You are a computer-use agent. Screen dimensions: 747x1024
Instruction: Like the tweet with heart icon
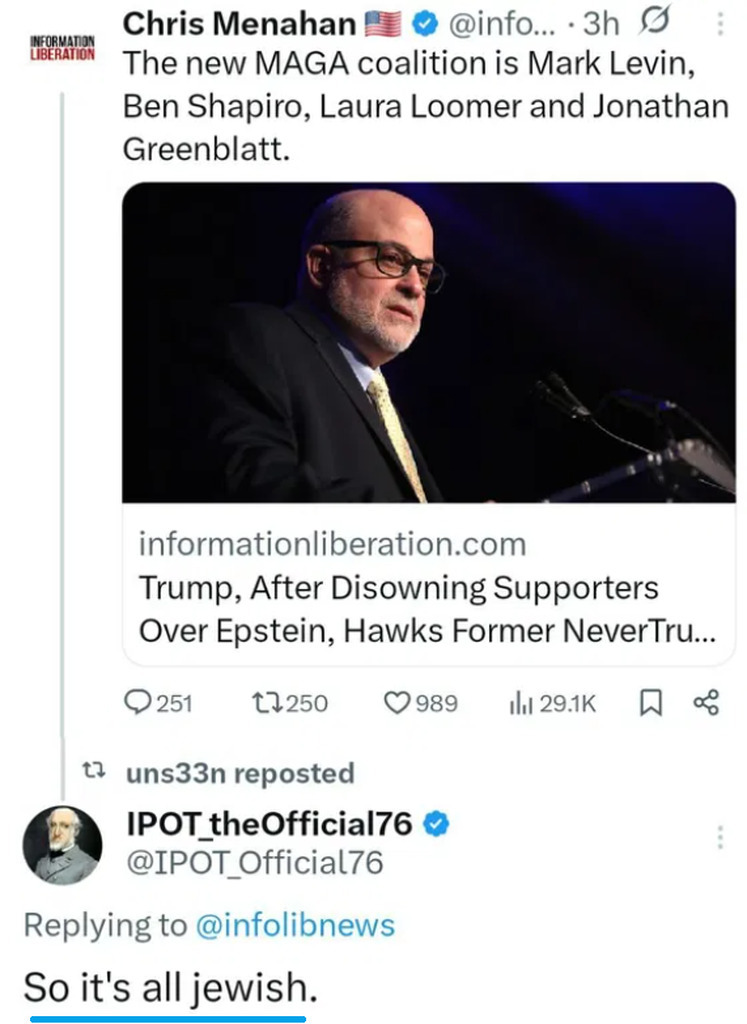399,703
